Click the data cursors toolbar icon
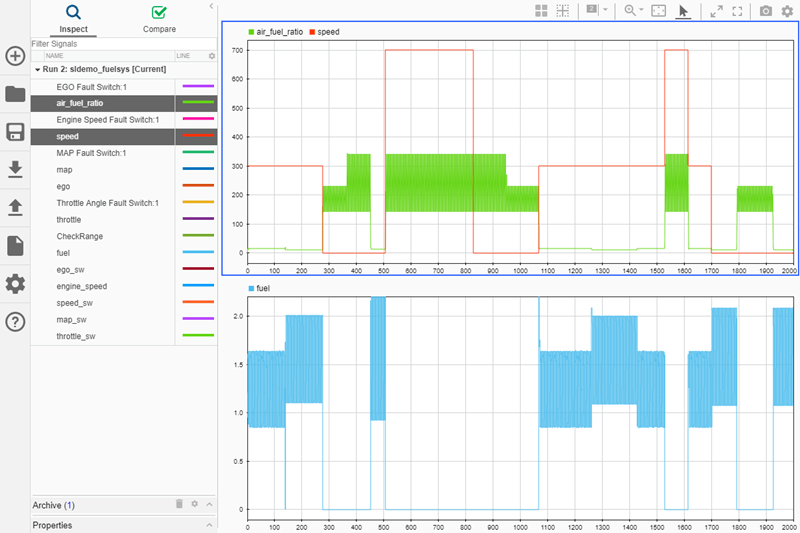This screenshot has height=533, width=800. coord(592,9)
